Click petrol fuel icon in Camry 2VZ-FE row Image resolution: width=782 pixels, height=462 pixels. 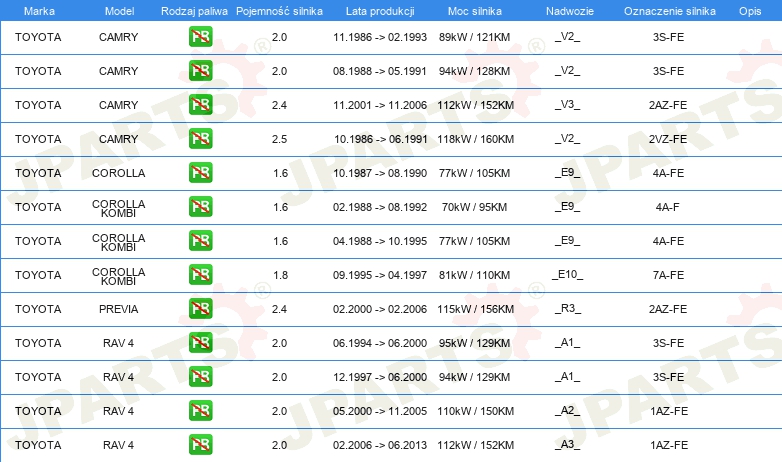(x=200, y=139)
